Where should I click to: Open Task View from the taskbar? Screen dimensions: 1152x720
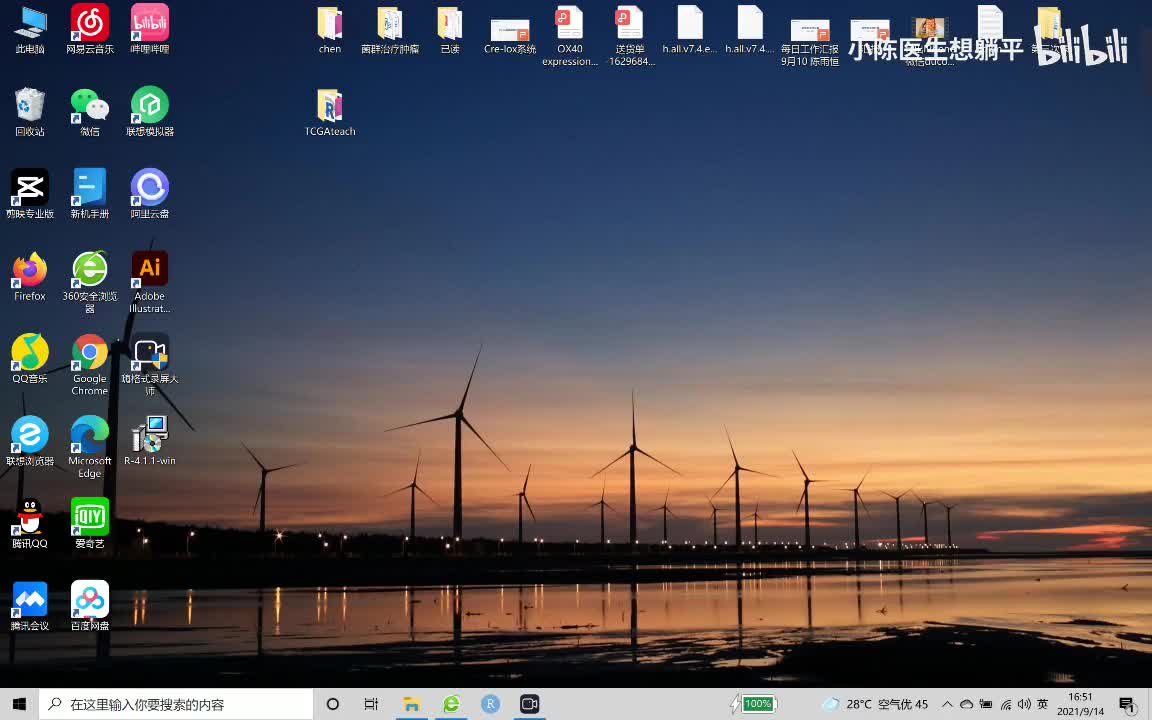point(371,704)
